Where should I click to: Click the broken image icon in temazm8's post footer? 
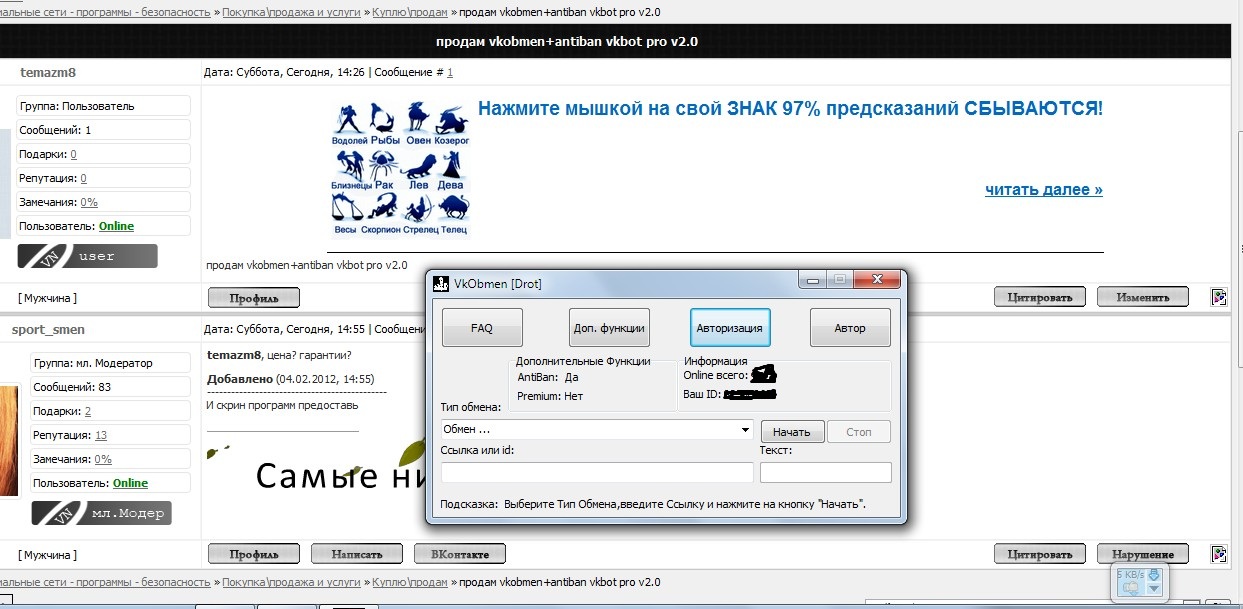point(1219,297)
